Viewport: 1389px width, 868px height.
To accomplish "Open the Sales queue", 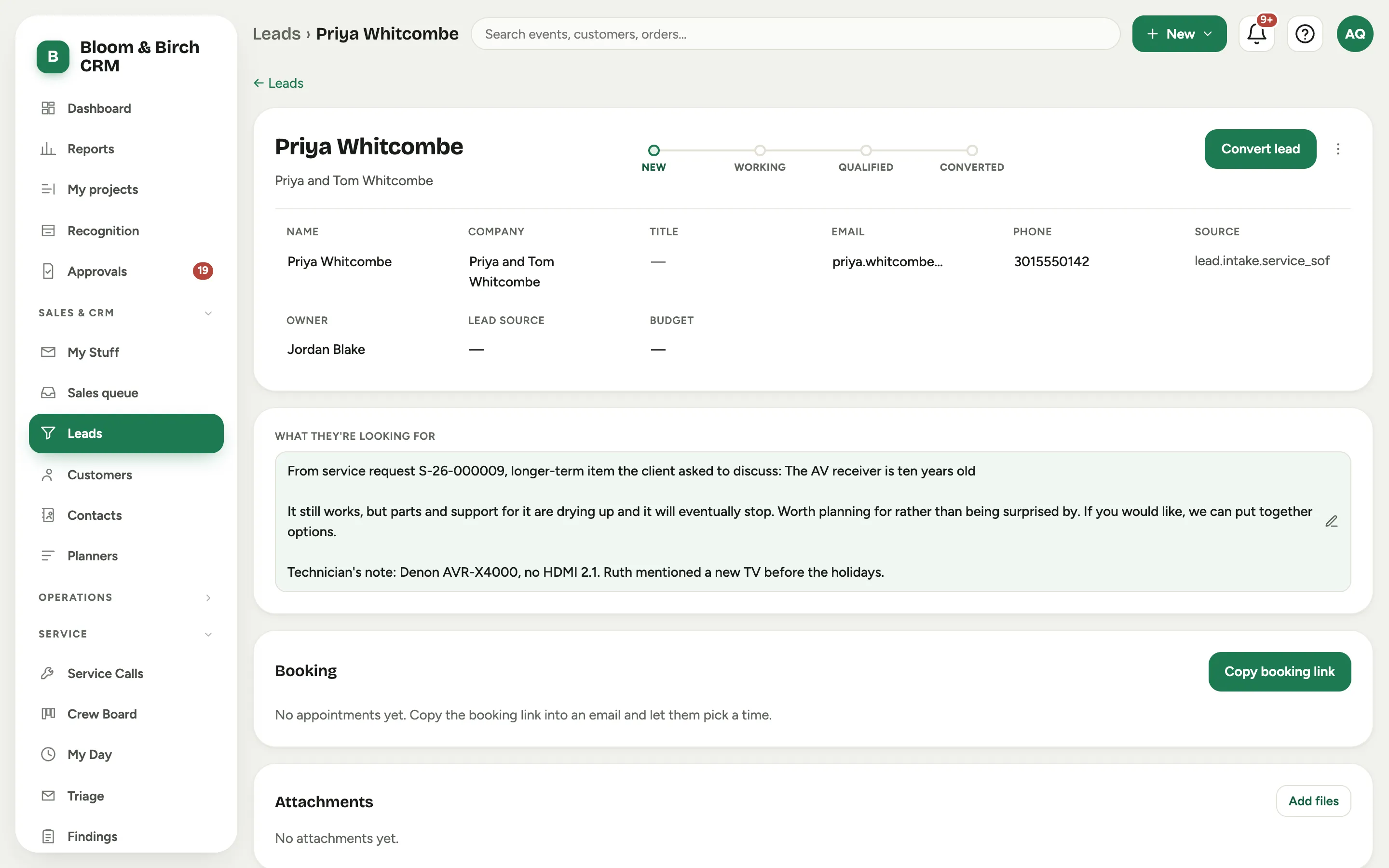I will [x=126, y=393].
